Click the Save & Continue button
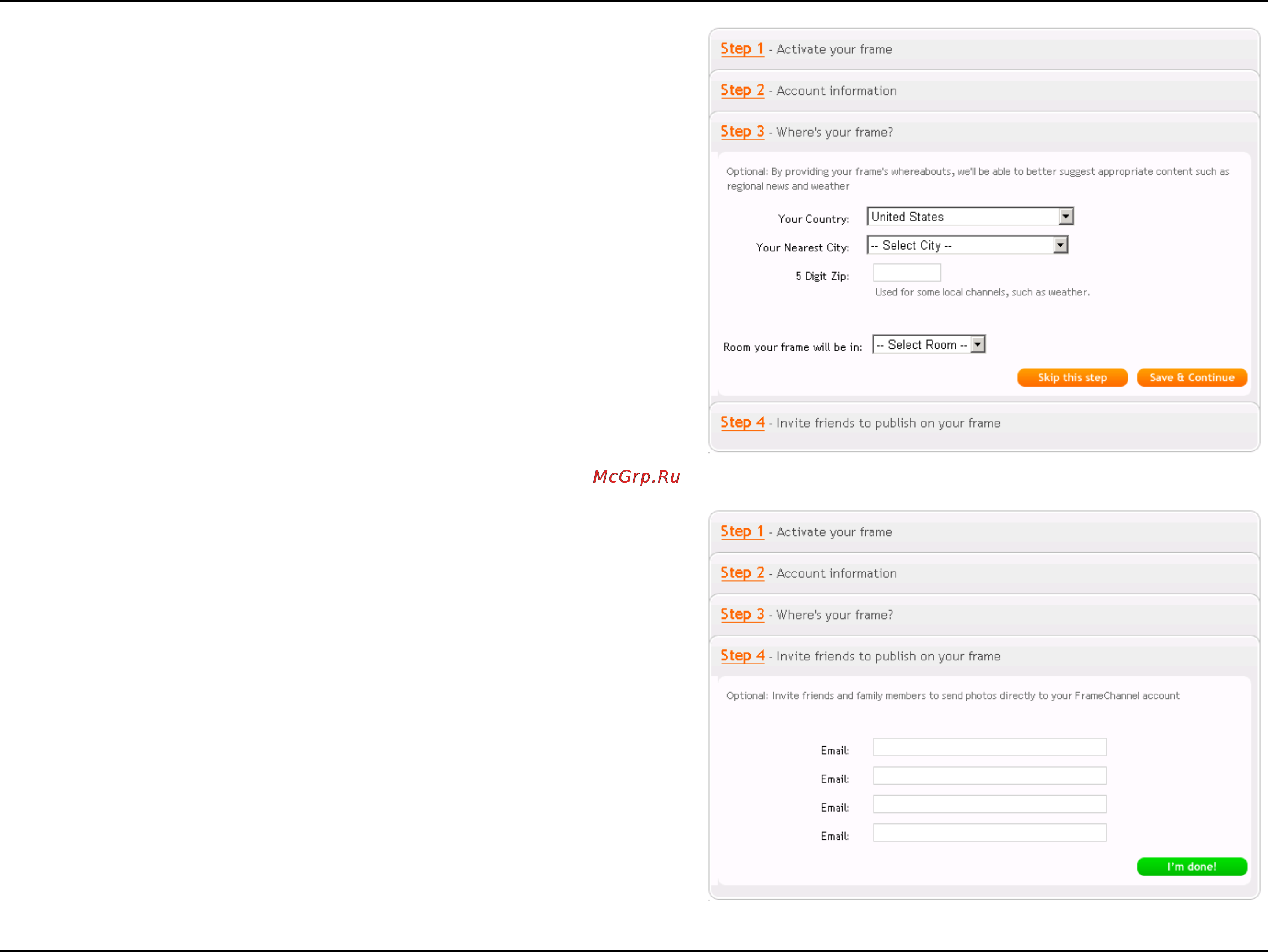Viewport: 1268px width, 952px height. [x=1192, y=378]
